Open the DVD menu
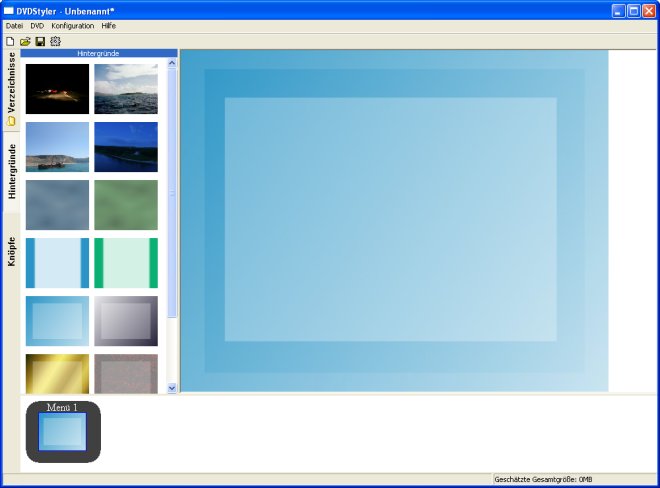 pos(37,26)
